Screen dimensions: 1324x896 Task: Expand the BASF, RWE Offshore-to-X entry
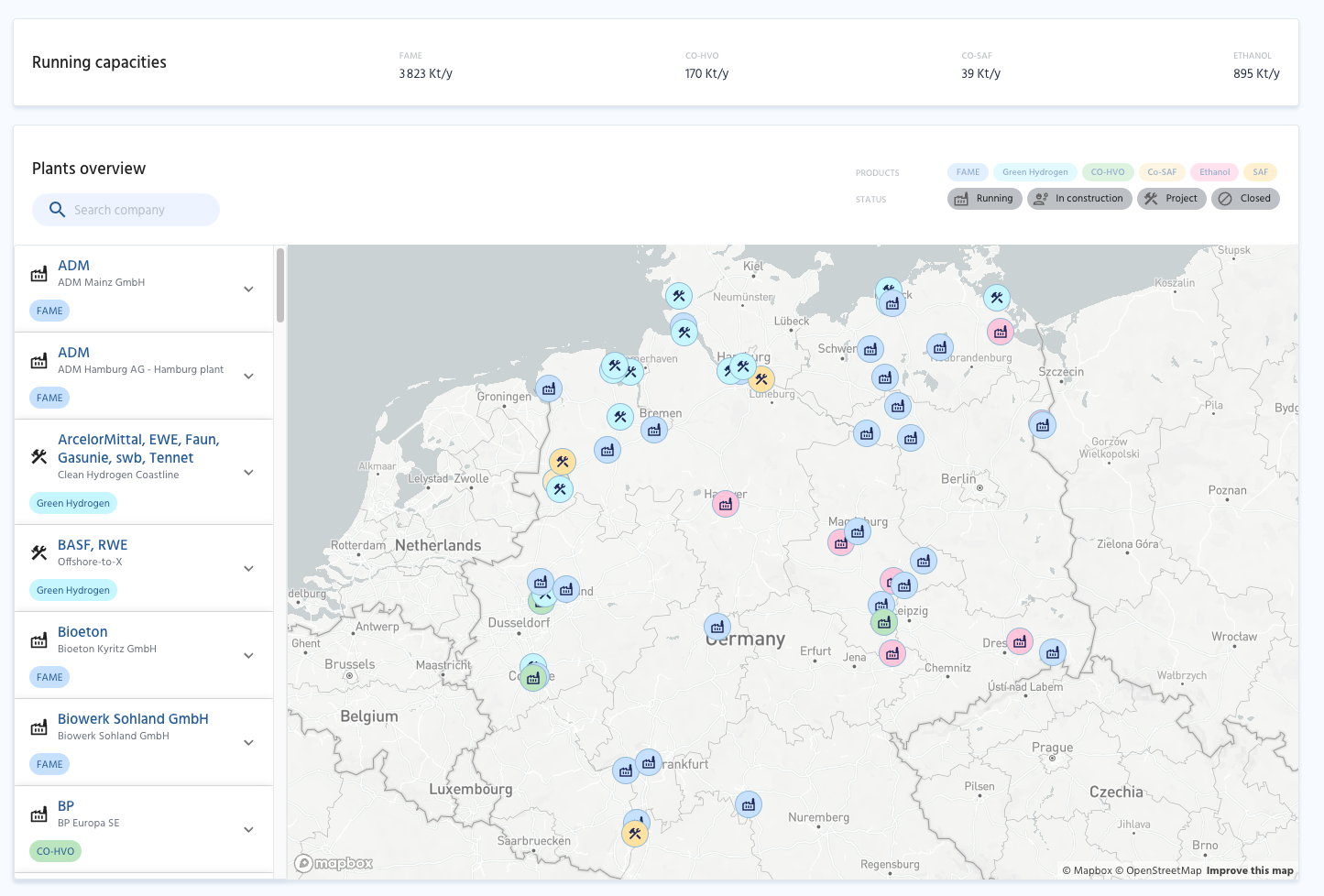point(248,569)
